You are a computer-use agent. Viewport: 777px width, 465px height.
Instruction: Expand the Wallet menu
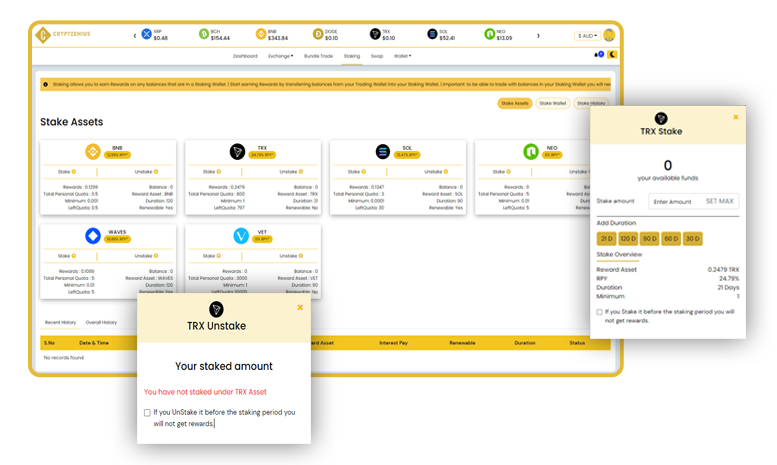pyautogui.click(x=404, y=57)
